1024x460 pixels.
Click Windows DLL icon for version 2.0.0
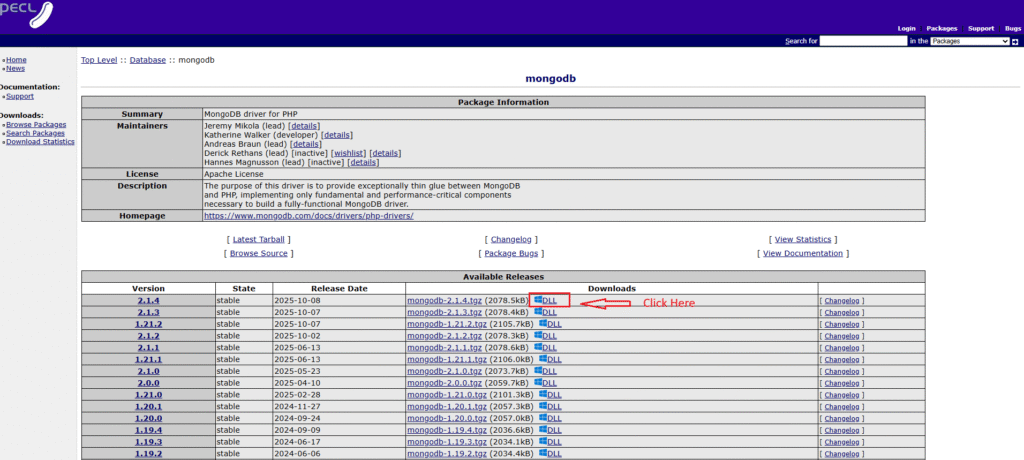[x=538, y=383]
